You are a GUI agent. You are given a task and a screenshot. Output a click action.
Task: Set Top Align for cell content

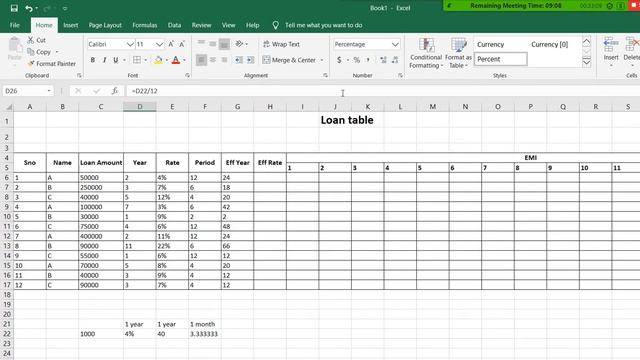[x=201, y=44]
